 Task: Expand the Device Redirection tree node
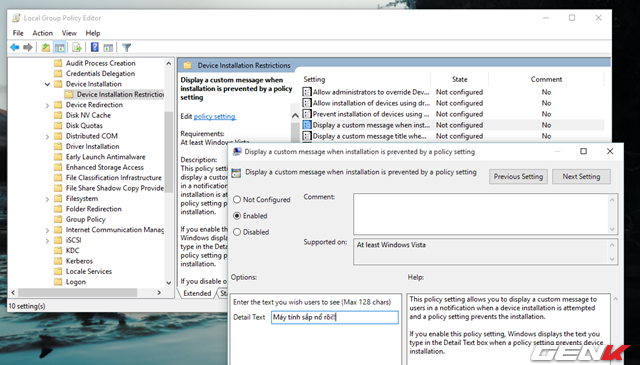47,105
